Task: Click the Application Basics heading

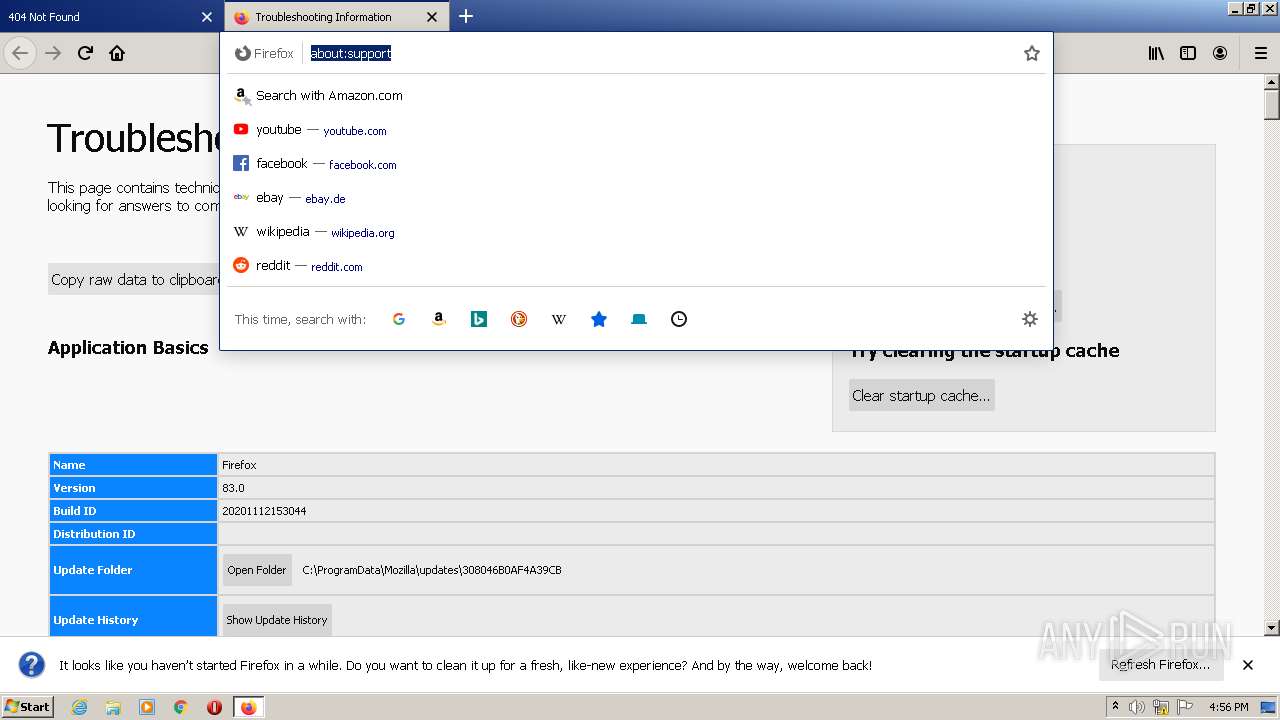Action: click(128, 348)
